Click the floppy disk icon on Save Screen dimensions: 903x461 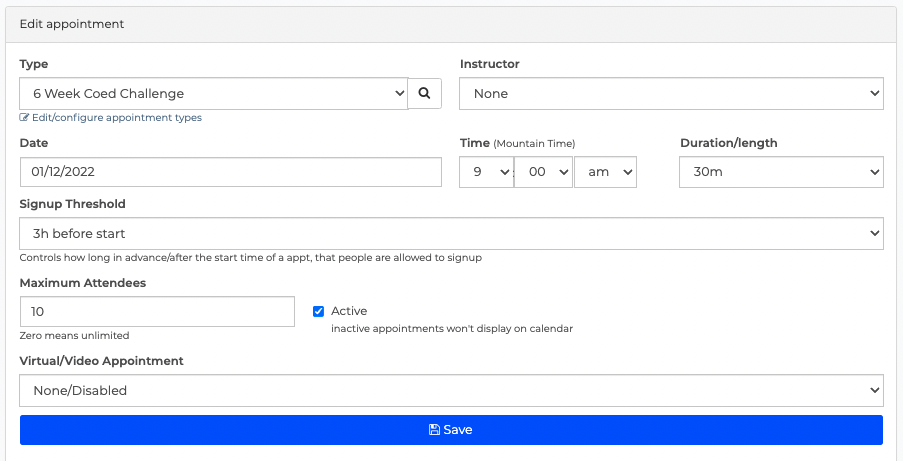pyautogui.click(x=434, y=430)
